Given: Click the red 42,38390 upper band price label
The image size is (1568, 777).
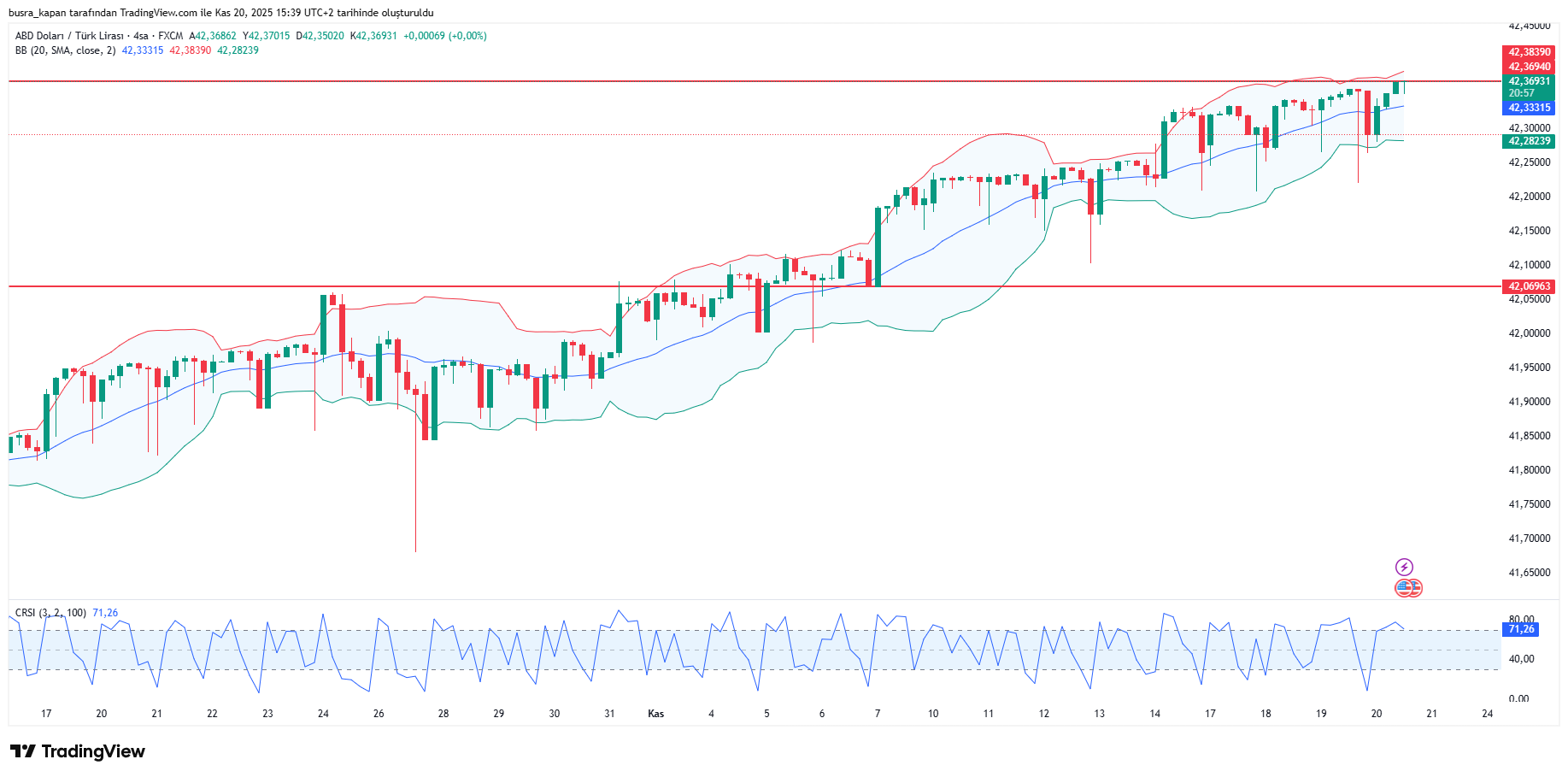Looking at the screenshot, I should tap(1529, 52).
